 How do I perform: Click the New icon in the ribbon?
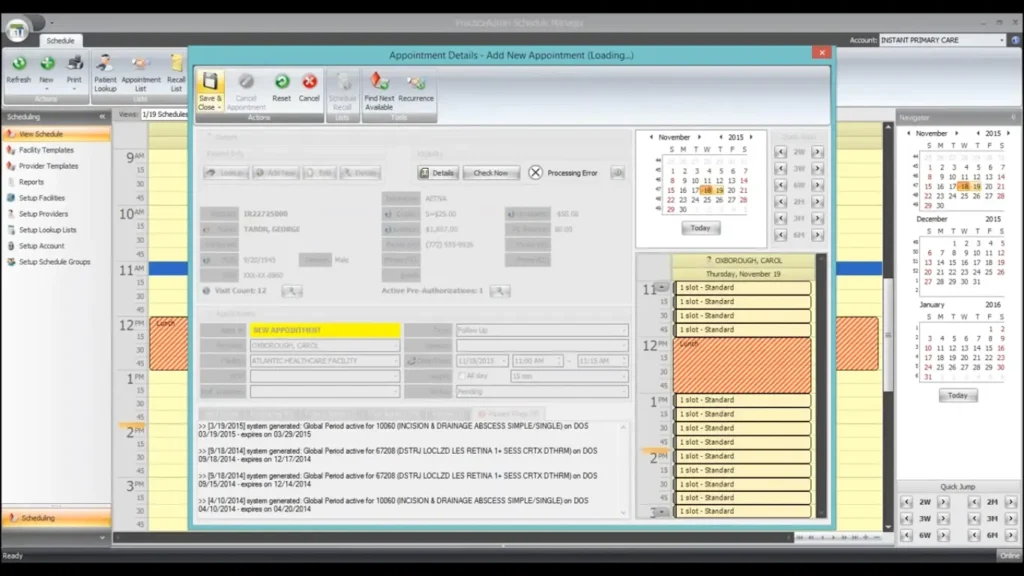(47, 63)
